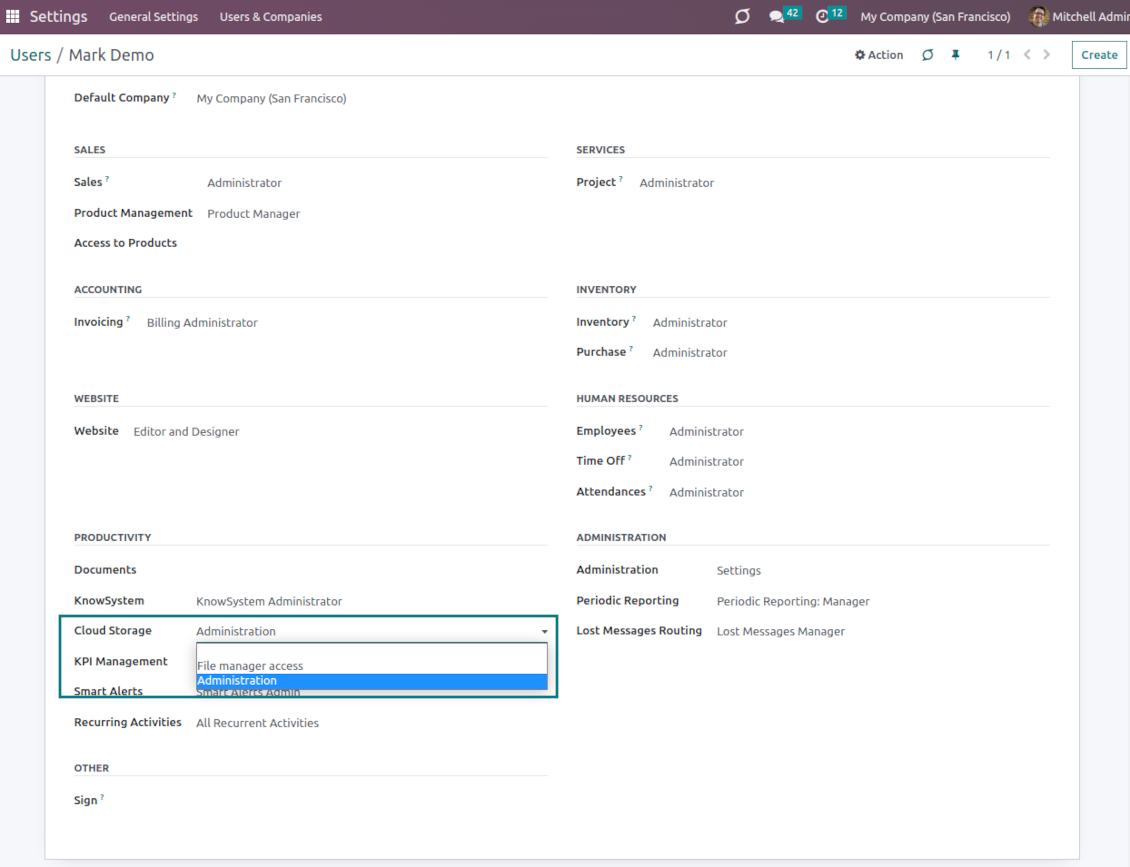Click Administration field Settings value
The width and height of the screenshot is (1130, 867).
pos(739,571)
